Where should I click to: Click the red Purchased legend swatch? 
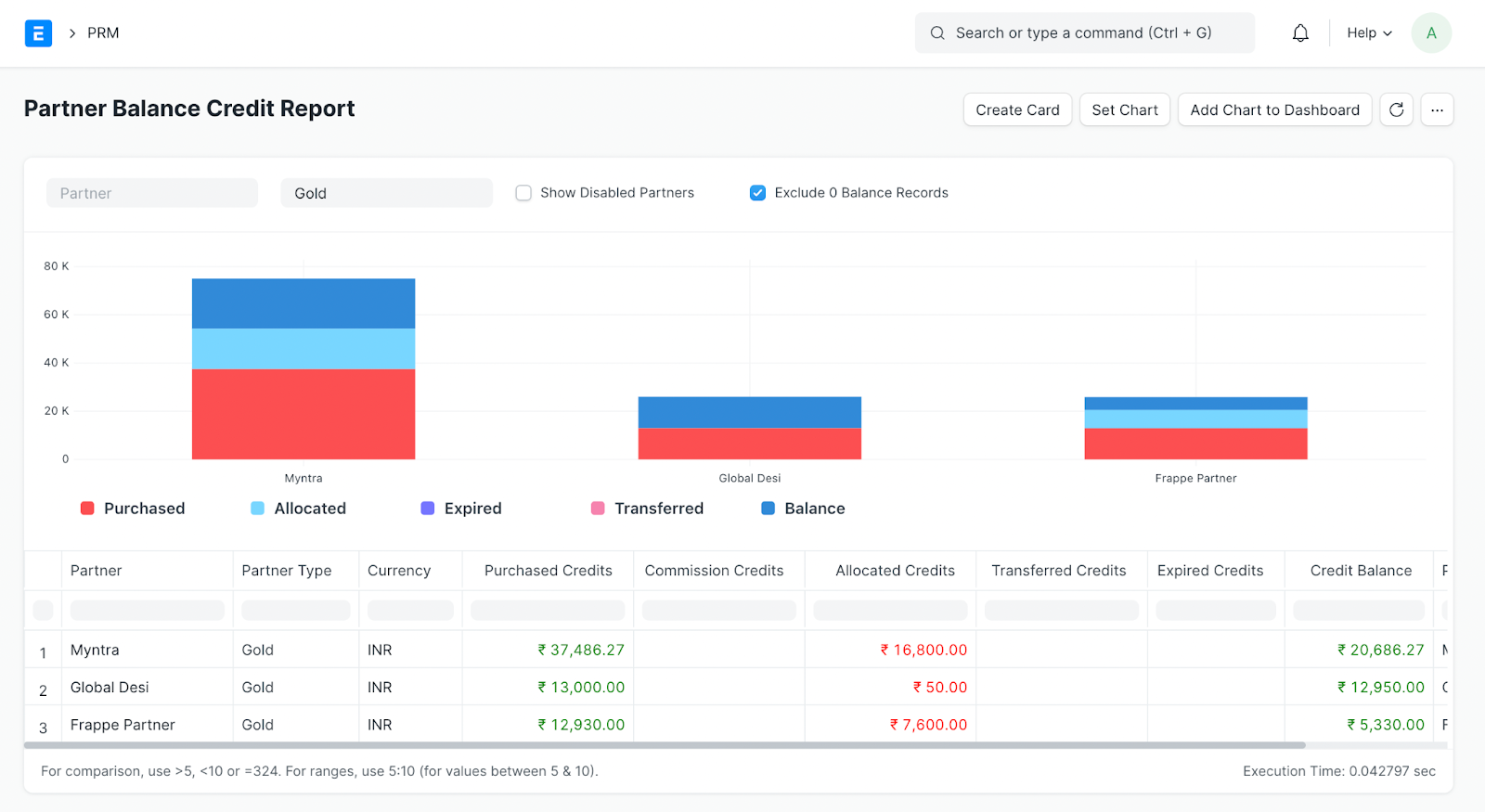(87, 509)
